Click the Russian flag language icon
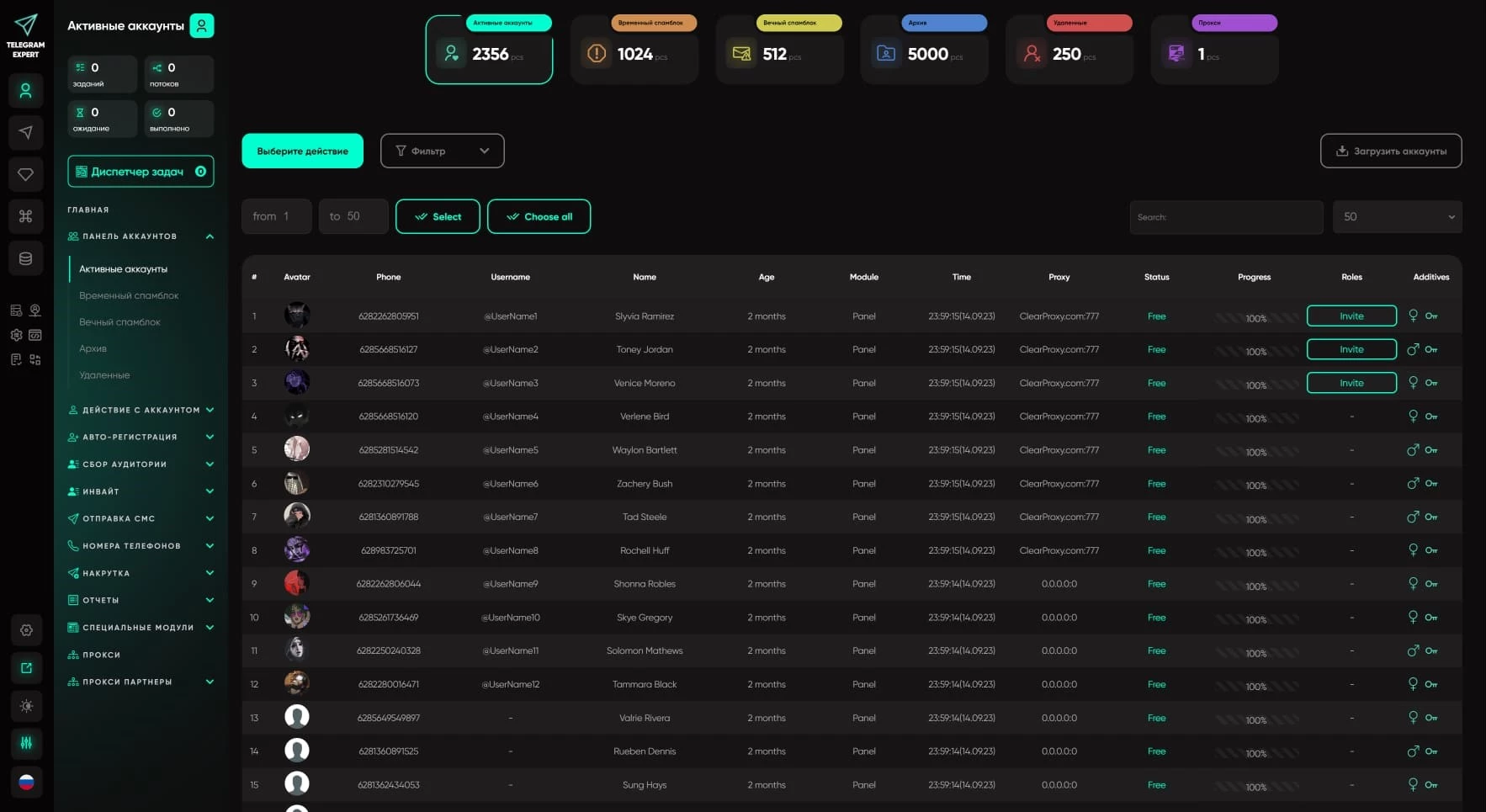This screenshot has width=1486, height=812. point(26,782)
